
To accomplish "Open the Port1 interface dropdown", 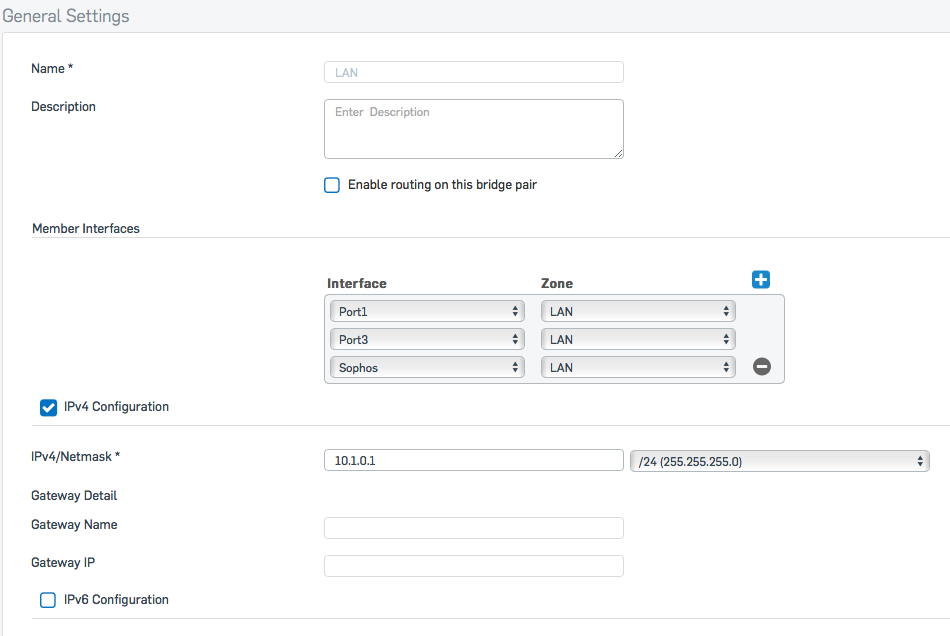I will pyautogui.click(x=427, y=311).
